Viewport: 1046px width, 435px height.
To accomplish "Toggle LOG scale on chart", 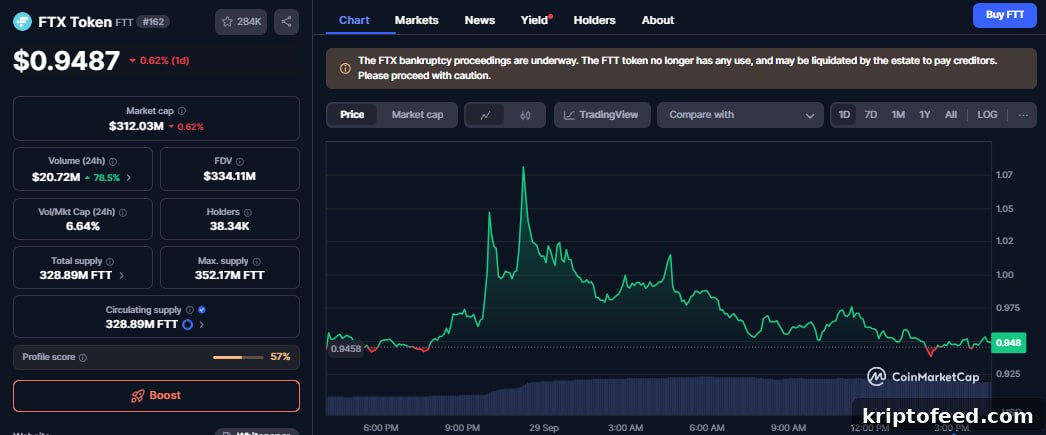I will point(987,115).
